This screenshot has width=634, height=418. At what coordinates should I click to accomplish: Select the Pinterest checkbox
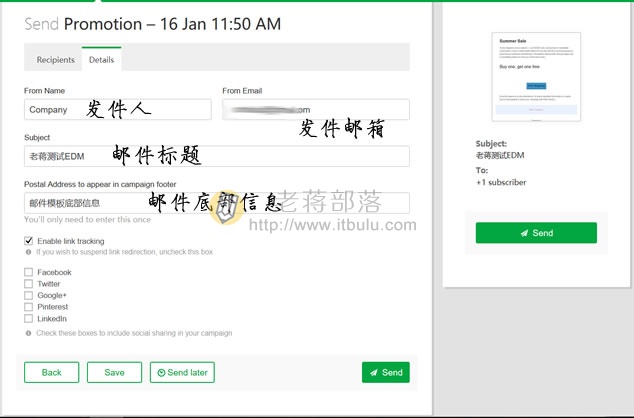(28, 307)
